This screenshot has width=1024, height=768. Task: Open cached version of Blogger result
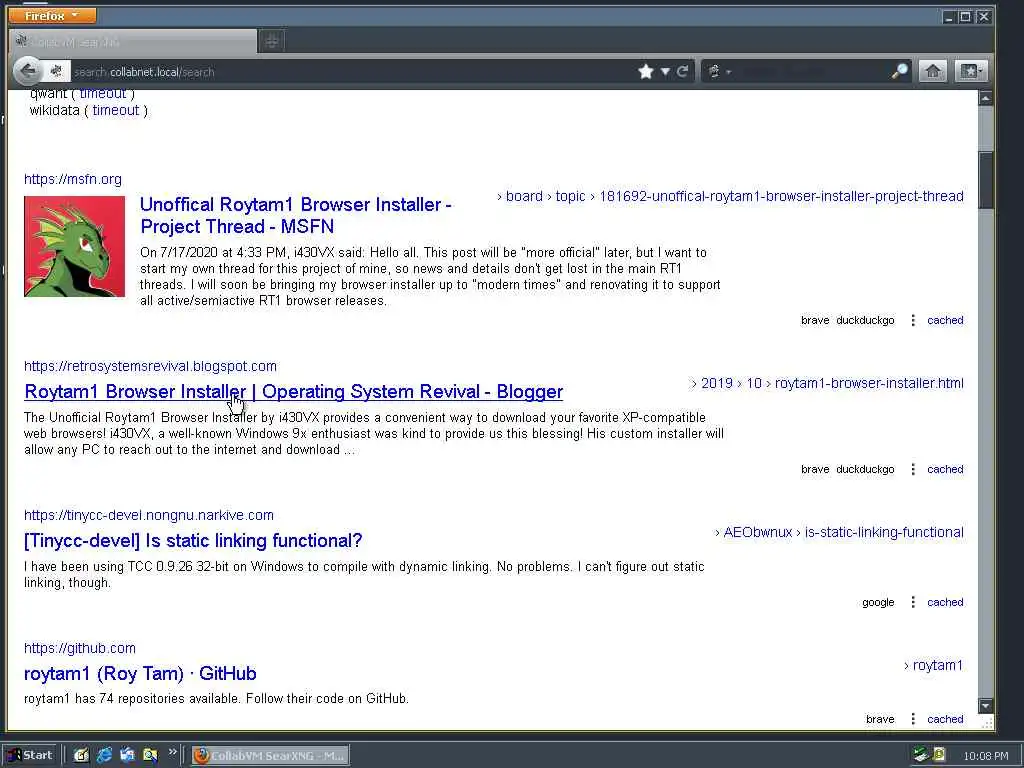(945, 469)
